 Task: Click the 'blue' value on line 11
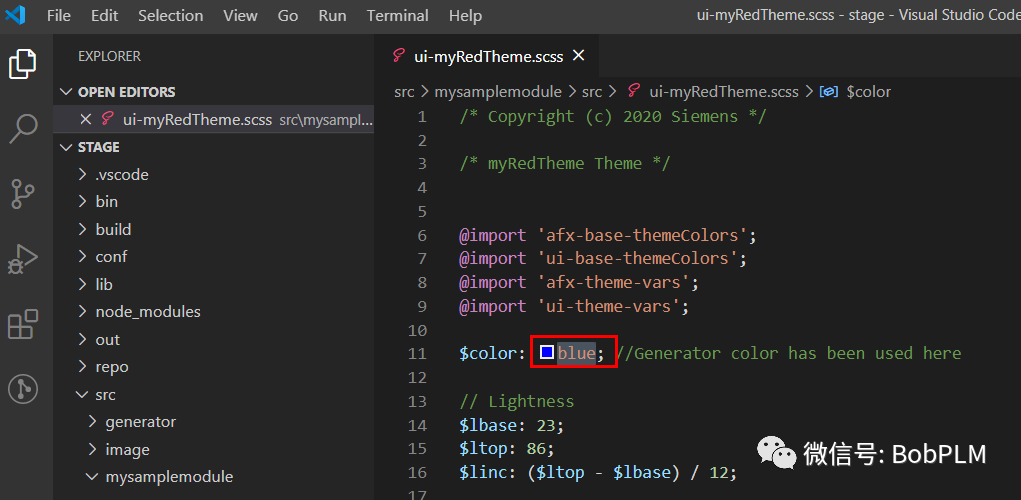[x=576, y=354]
